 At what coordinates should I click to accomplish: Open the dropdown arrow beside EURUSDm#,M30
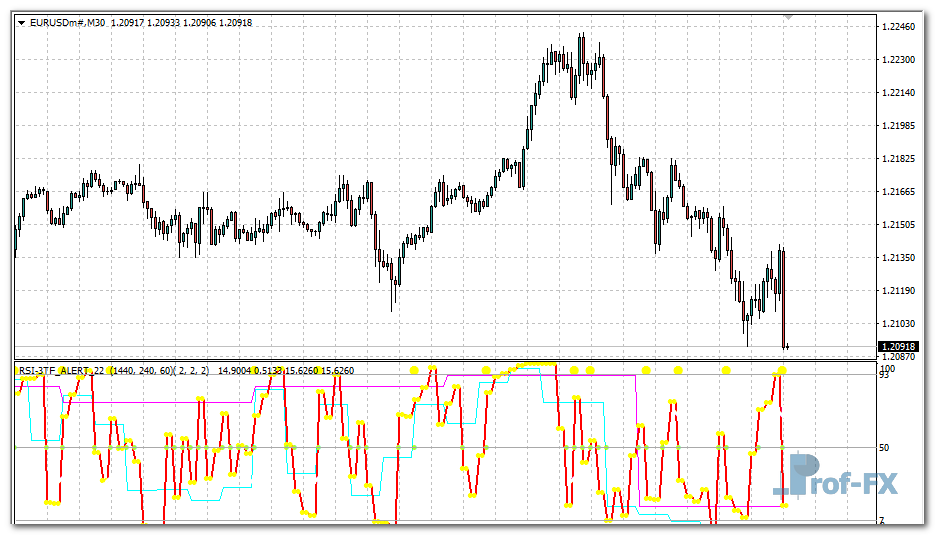21,22
